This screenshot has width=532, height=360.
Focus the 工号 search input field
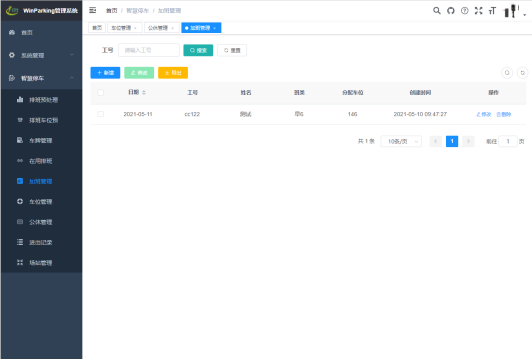[149, 50]
